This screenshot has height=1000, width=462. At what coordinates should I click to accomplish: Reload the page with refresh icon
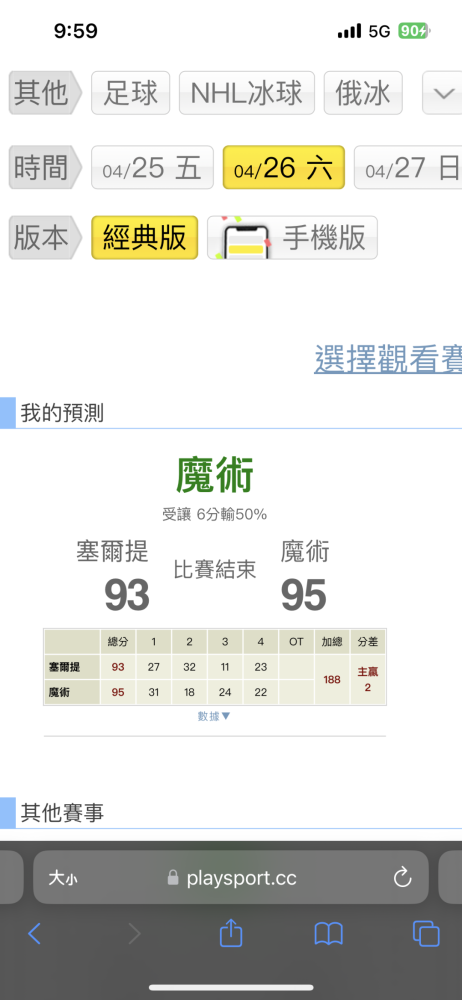click(403, 878)
